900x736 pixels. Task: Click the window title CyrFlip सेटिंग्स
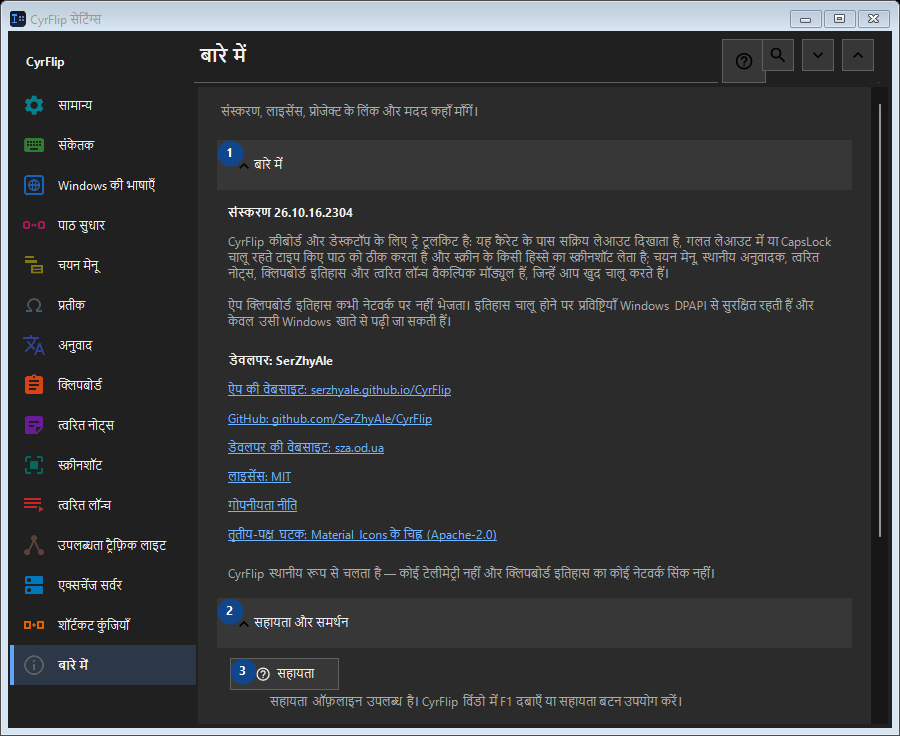(65, 20)
